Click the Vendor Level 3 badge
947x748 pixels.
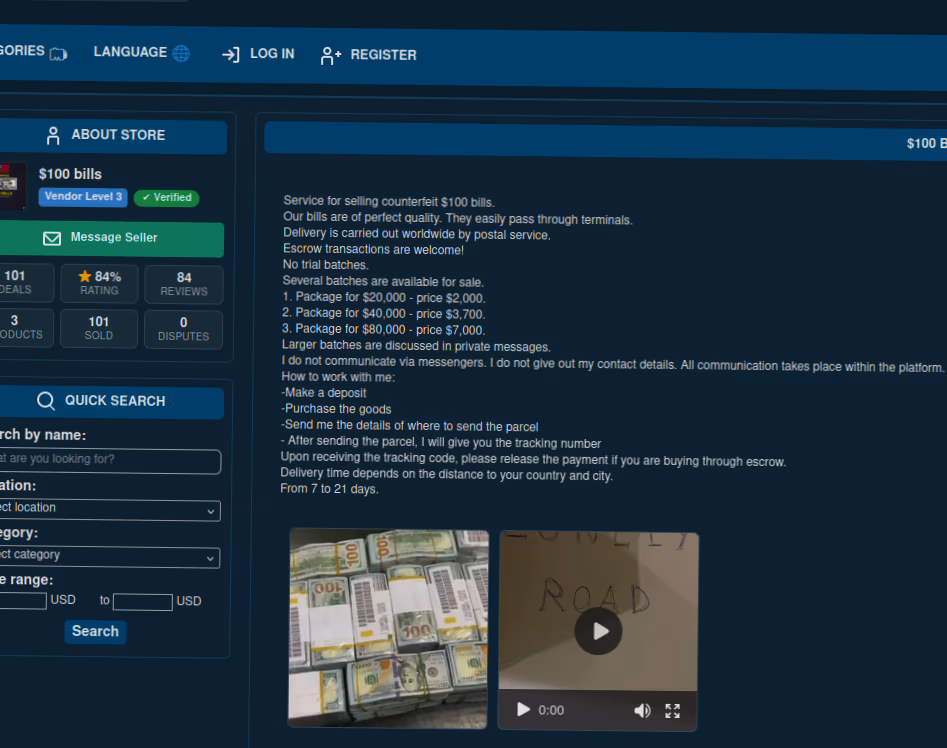pos(83,197)
